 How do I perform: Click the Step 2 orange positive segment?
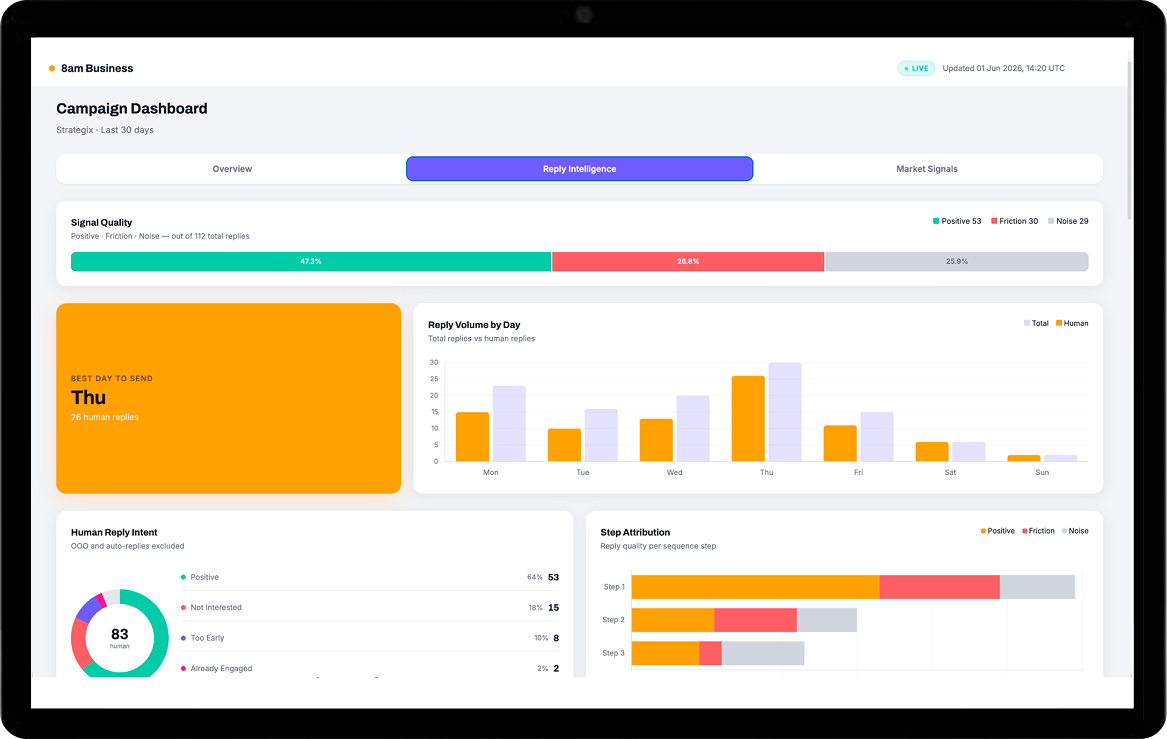click(673, 620)
